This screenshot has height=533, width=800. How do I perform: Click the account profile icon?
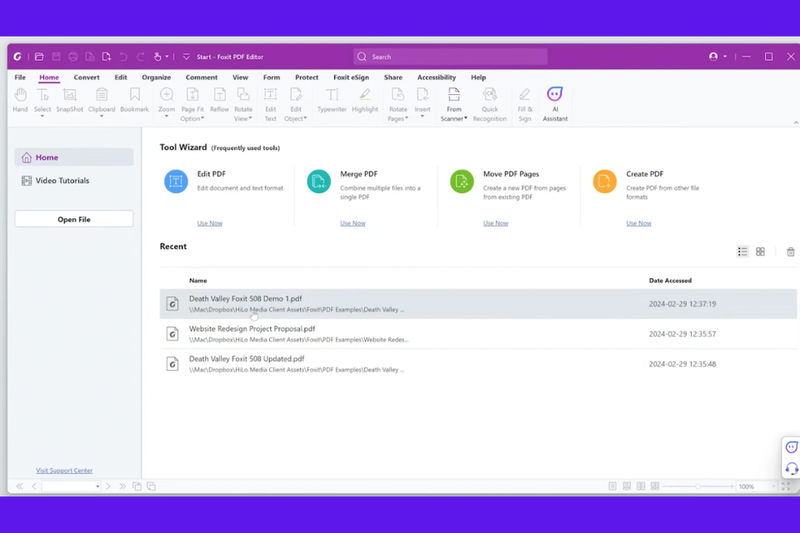pos(713,57)
